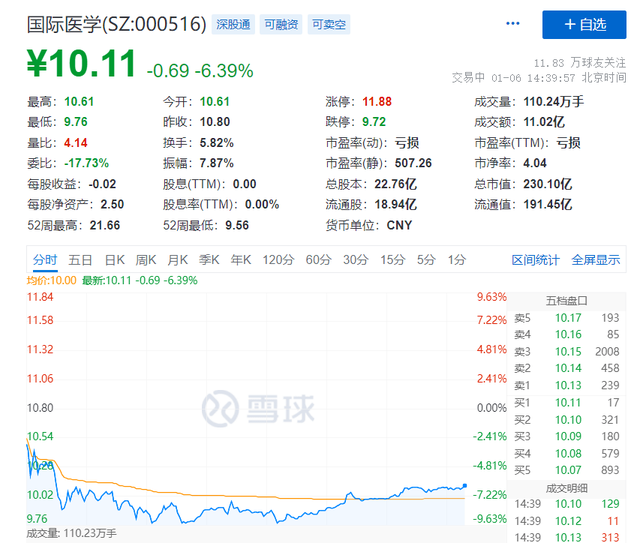Click the 均价:10.00 average price label
Screen dimensions: 640x543
point(51,280)
